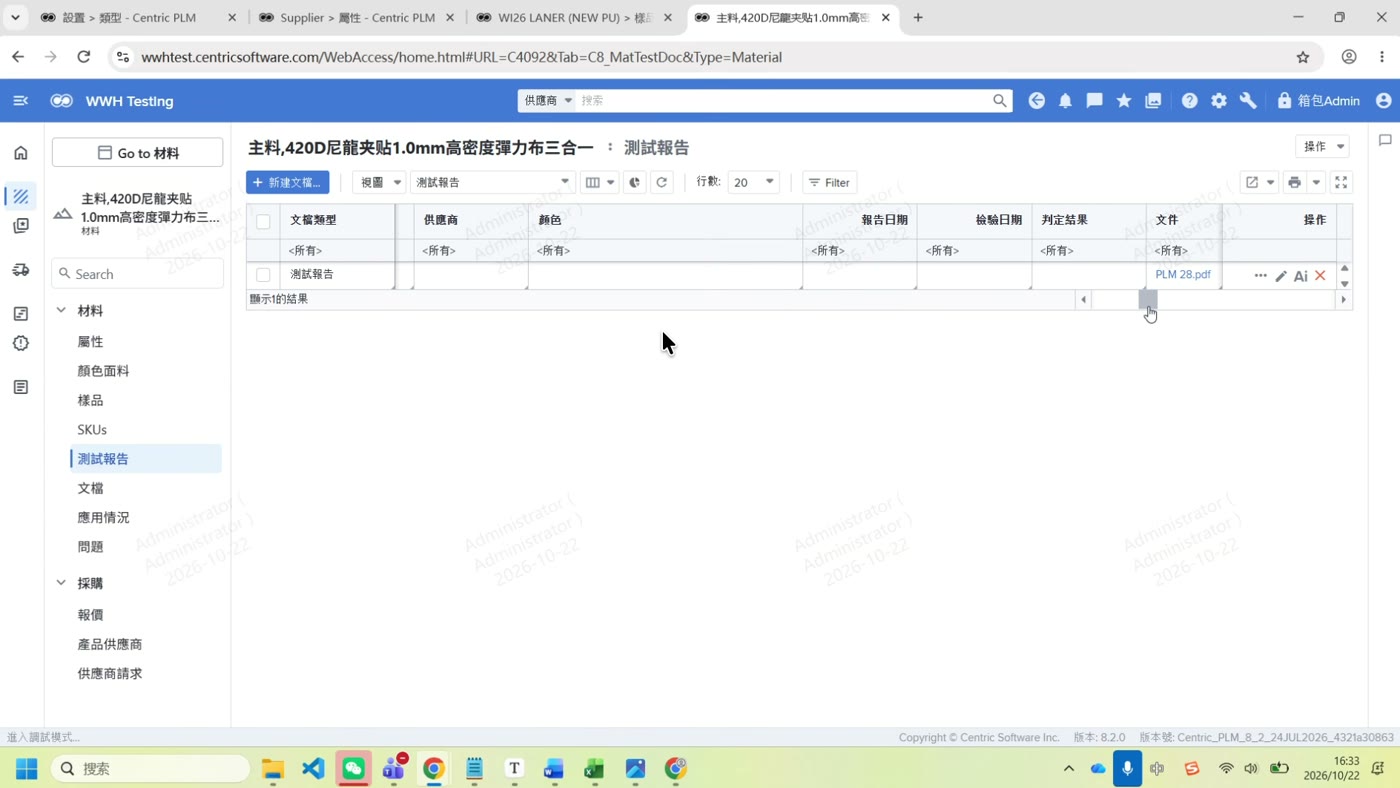The width and height of the screenshot is (1400, 788).
Task: Enter full screen mode for the table
Action: point(1341,183)
